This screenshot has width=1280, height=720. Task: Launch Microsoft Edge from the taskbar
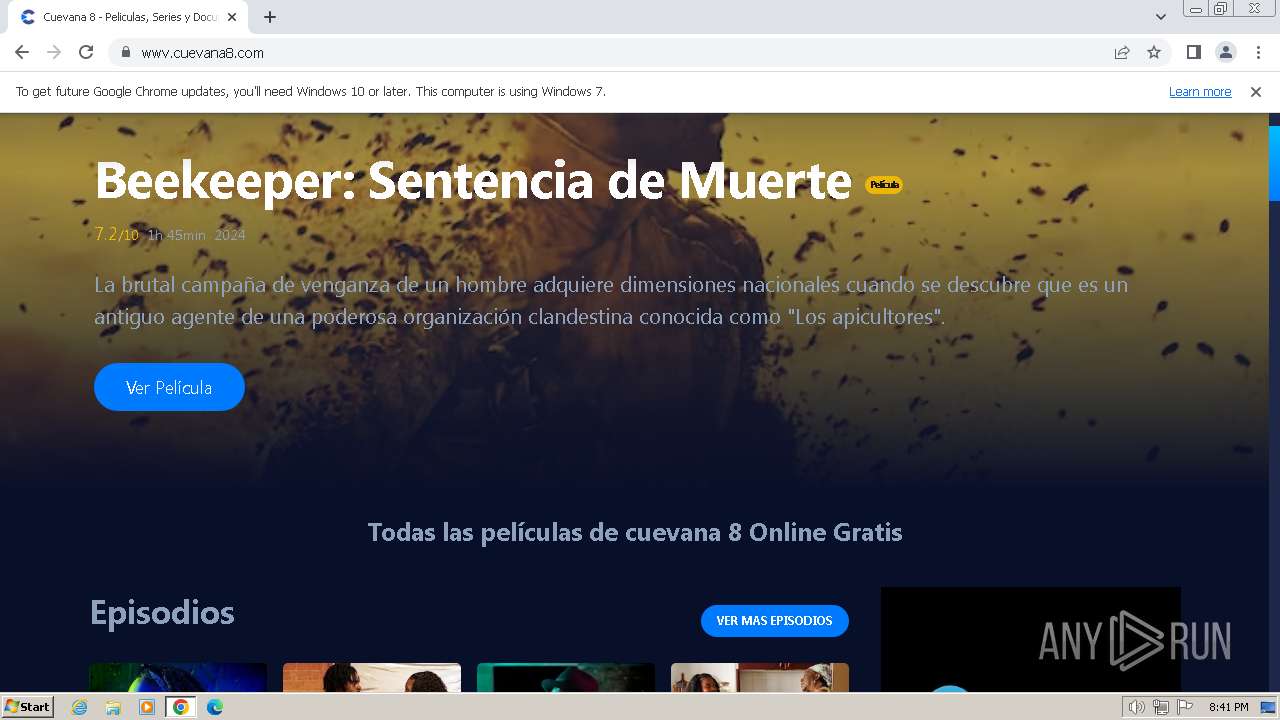[x=215, y=707]
